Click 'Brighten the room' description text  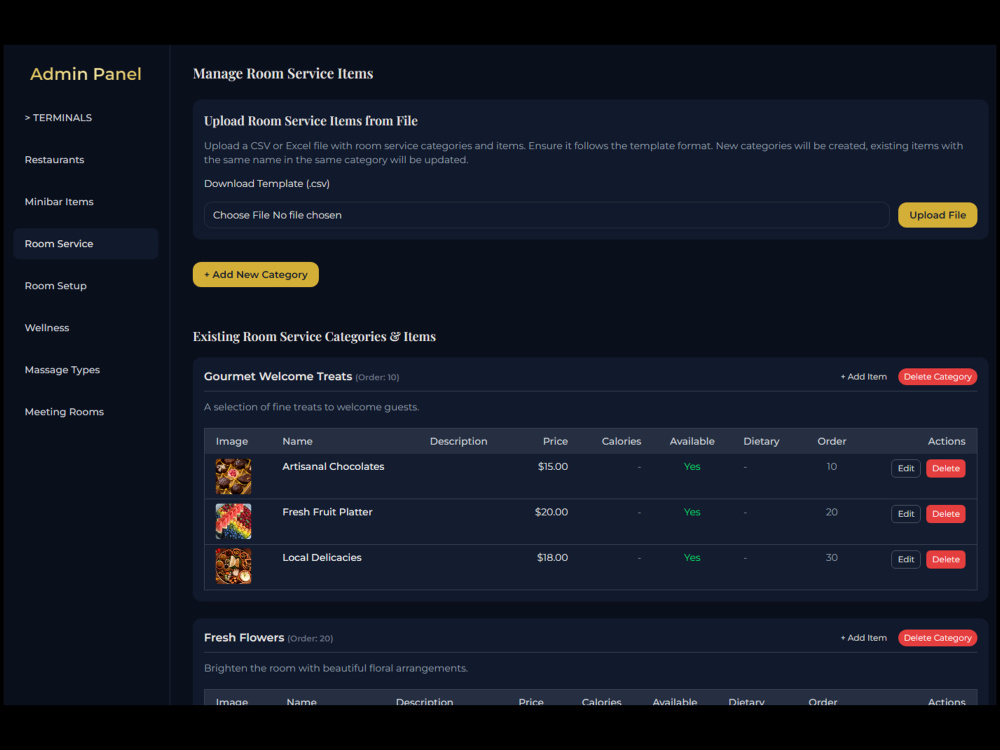[x=335, y=668]
